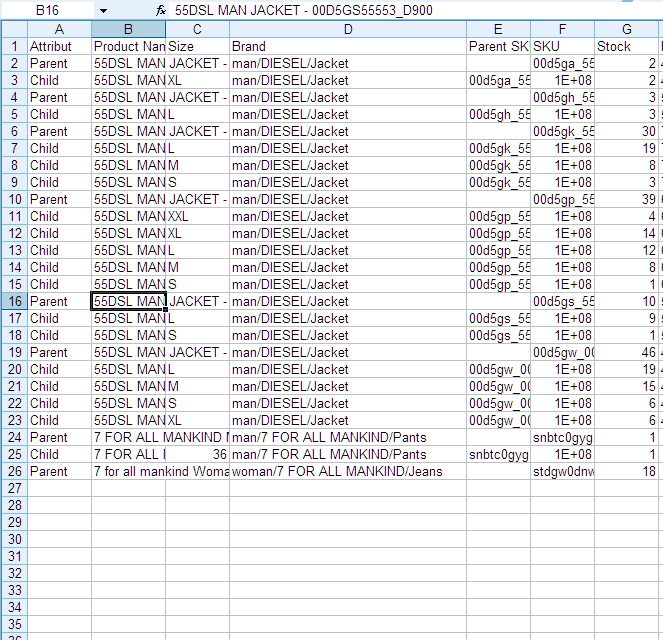Click the Parent SK header cell
The image size is (663, 640).
point(499,46)
